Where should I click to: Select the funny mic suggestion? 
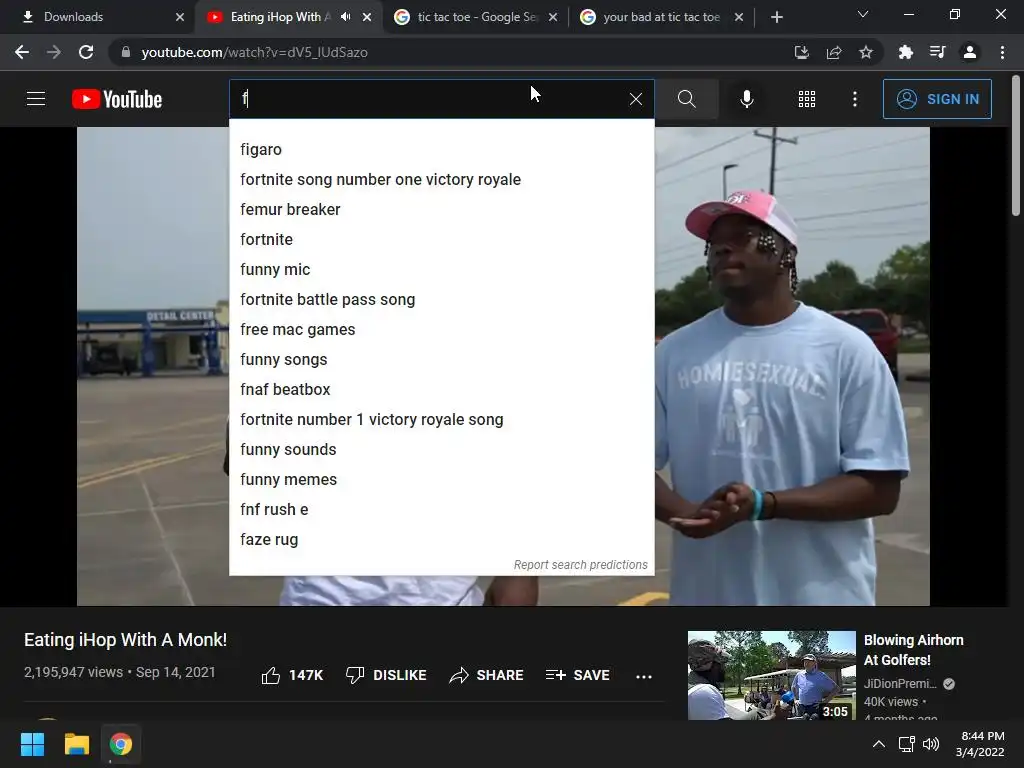tap(441, 270)
